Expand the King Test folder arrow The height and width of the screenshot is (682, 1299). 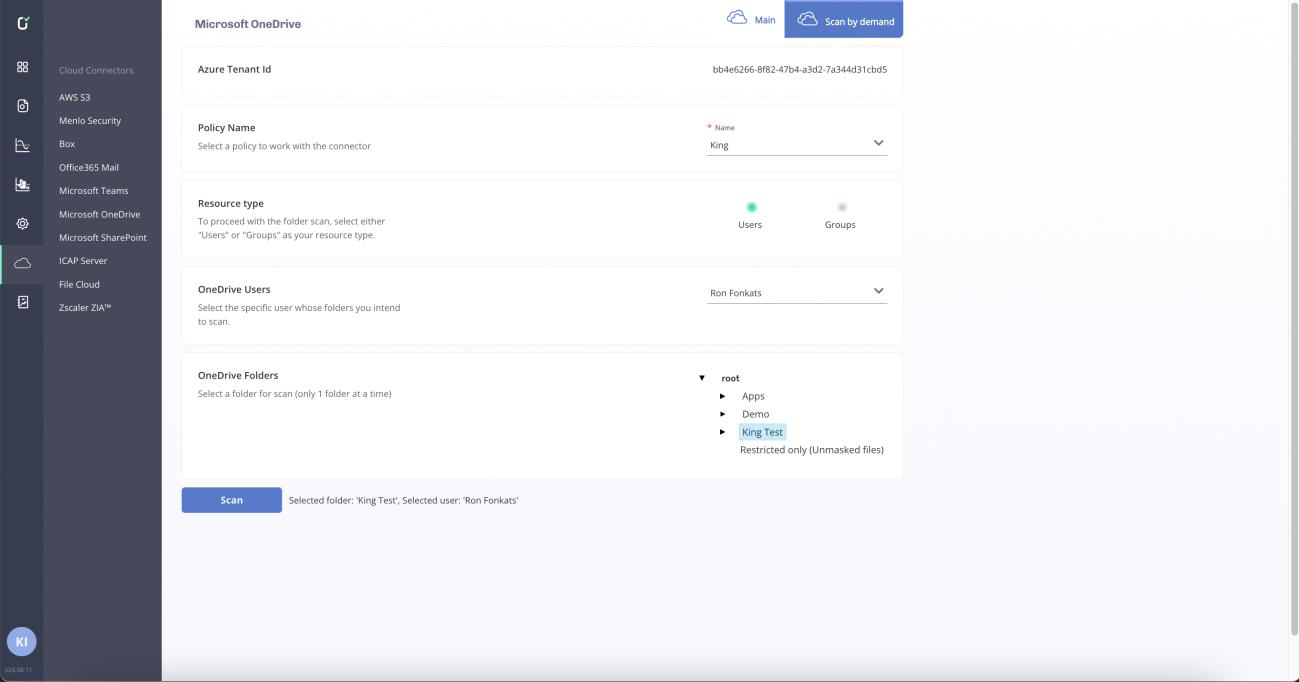coord(723,432)
